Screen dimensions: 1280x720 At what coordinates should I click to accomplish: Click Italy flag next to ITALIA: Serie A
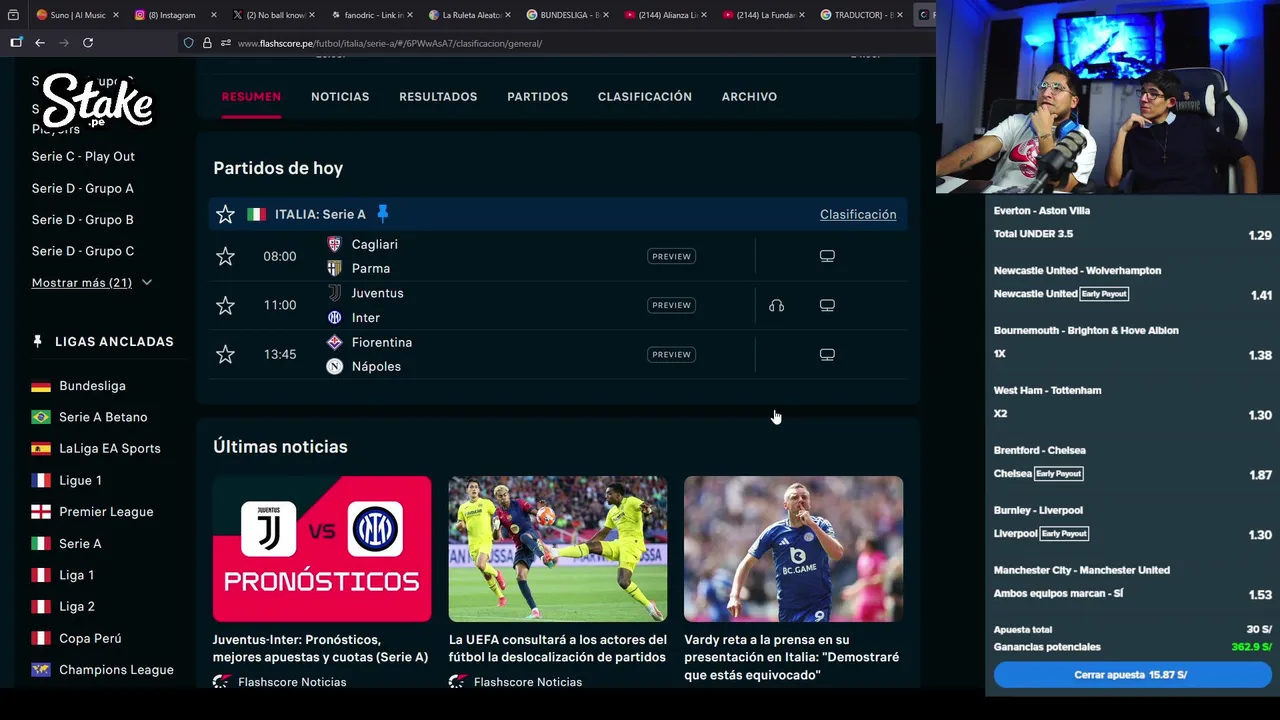pyautogui.click(x=257, y=214)
